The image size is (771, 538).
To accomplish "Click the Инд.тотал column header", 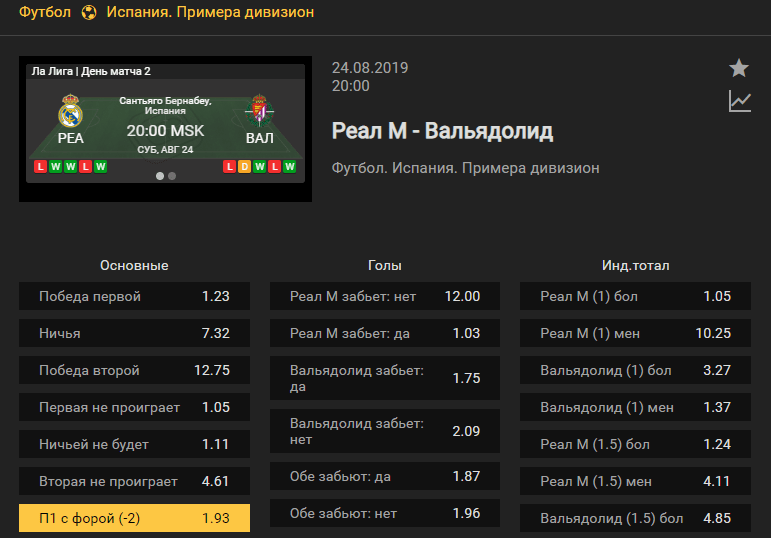I will coord(635,266).
